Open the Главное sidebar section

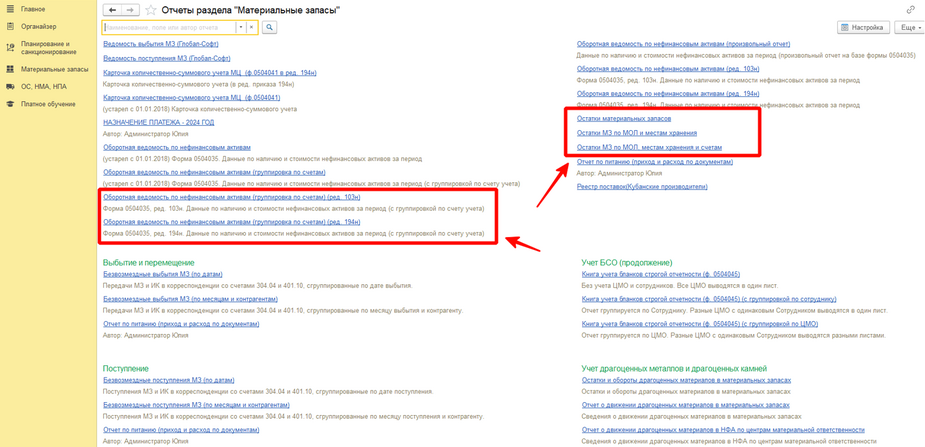pyautogui.click(x=33, y=9)
